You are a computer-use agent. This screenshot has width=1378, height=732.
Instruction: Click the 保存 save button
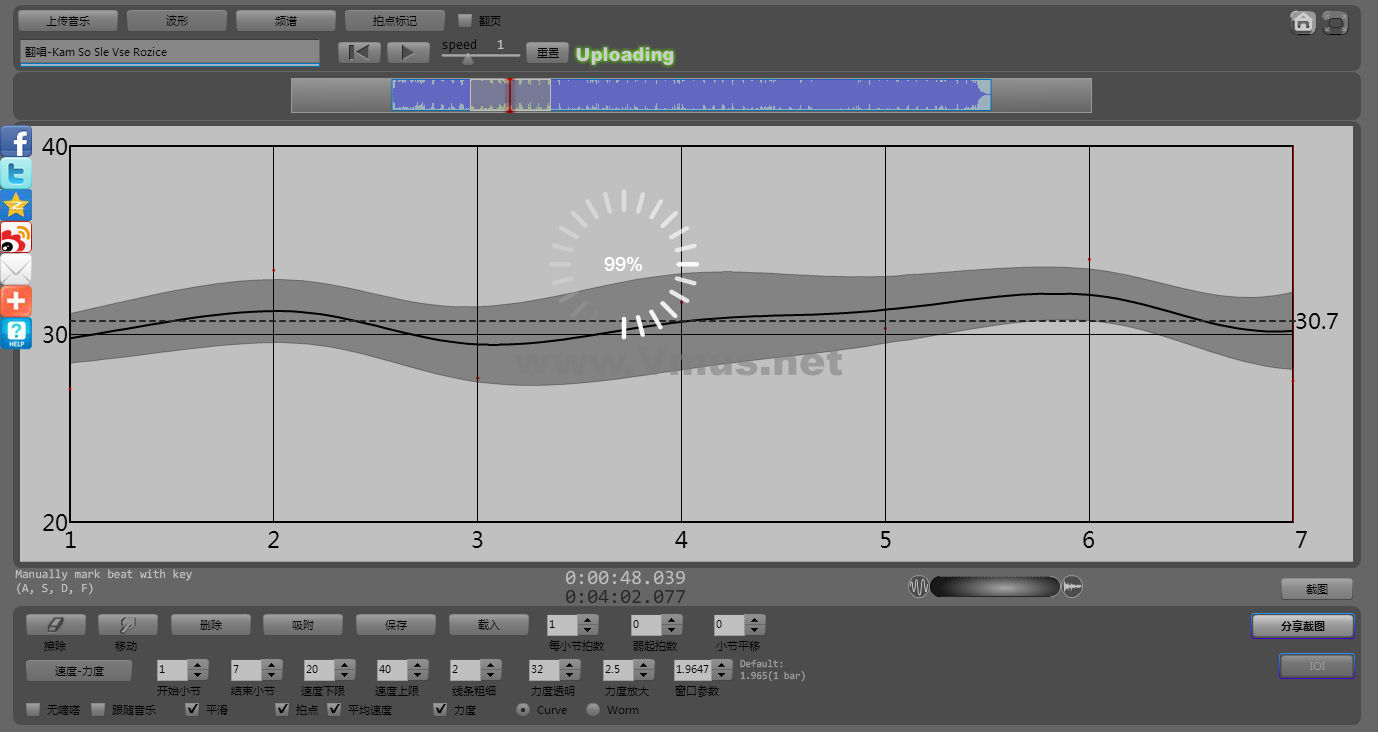(x=396, y=625)
